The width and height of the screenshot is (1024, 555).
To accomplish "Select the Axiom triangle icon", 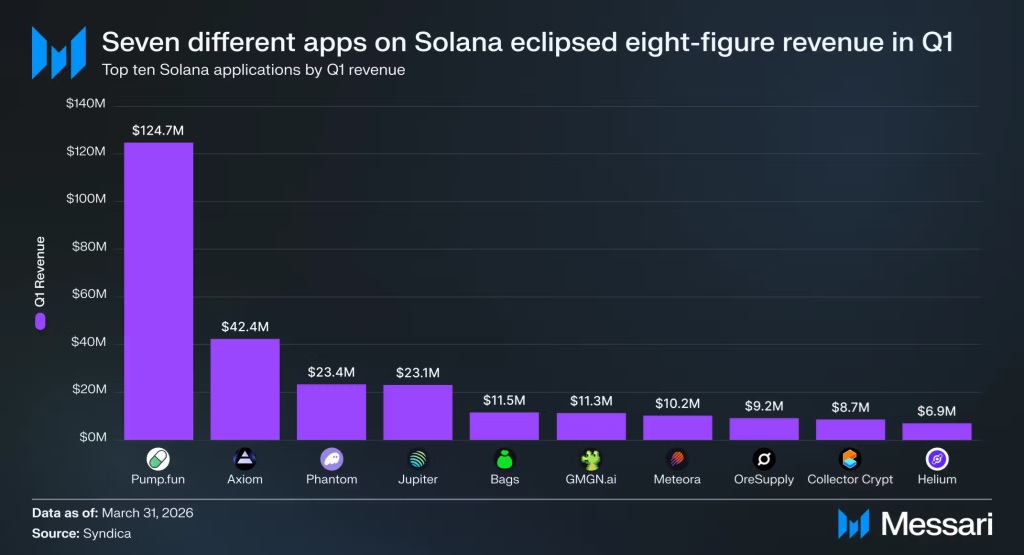I will 245,459.
